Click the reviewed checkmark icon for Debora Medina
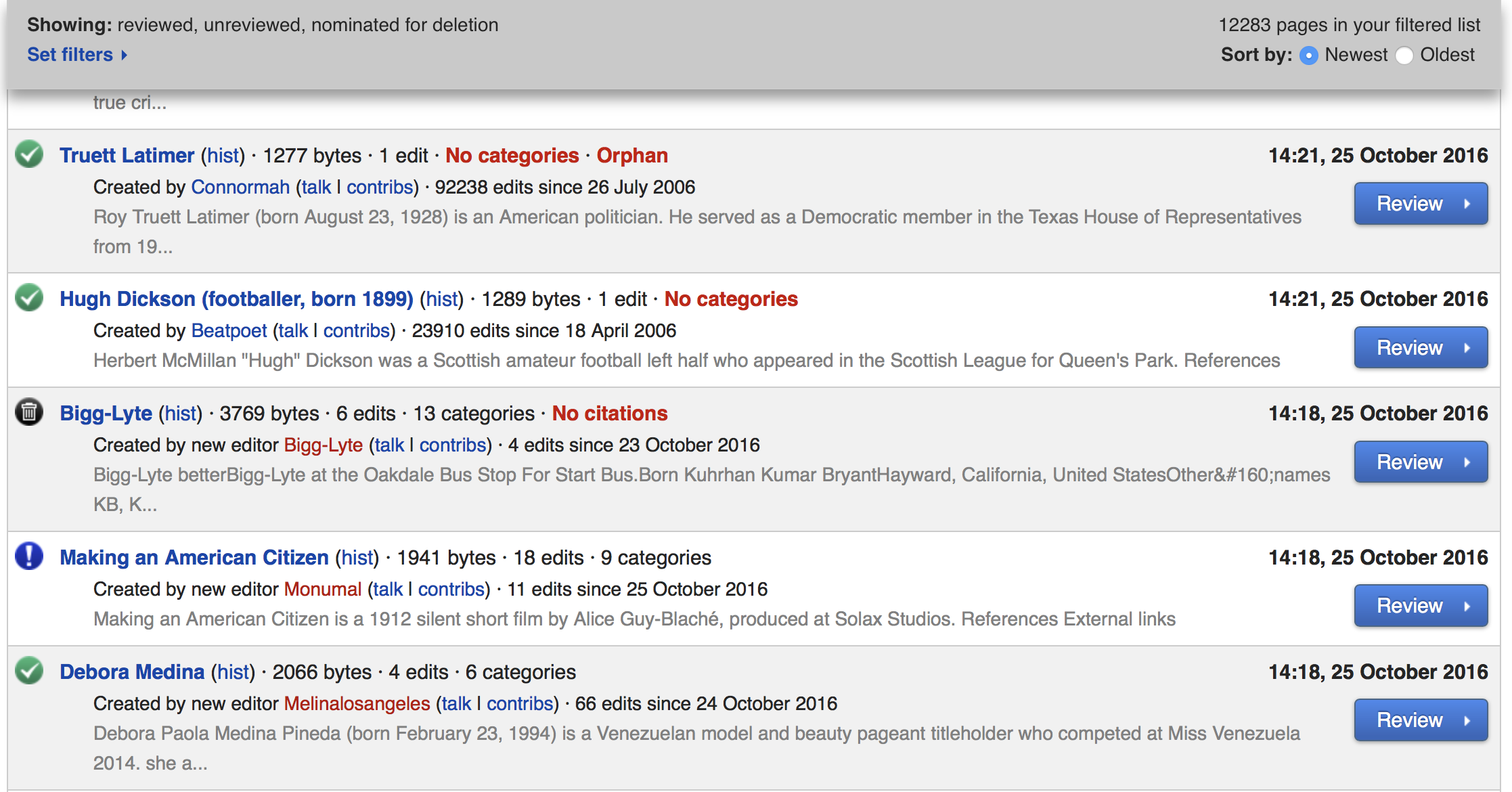Viewport: 1512px width, 792px height. point(29,671)
